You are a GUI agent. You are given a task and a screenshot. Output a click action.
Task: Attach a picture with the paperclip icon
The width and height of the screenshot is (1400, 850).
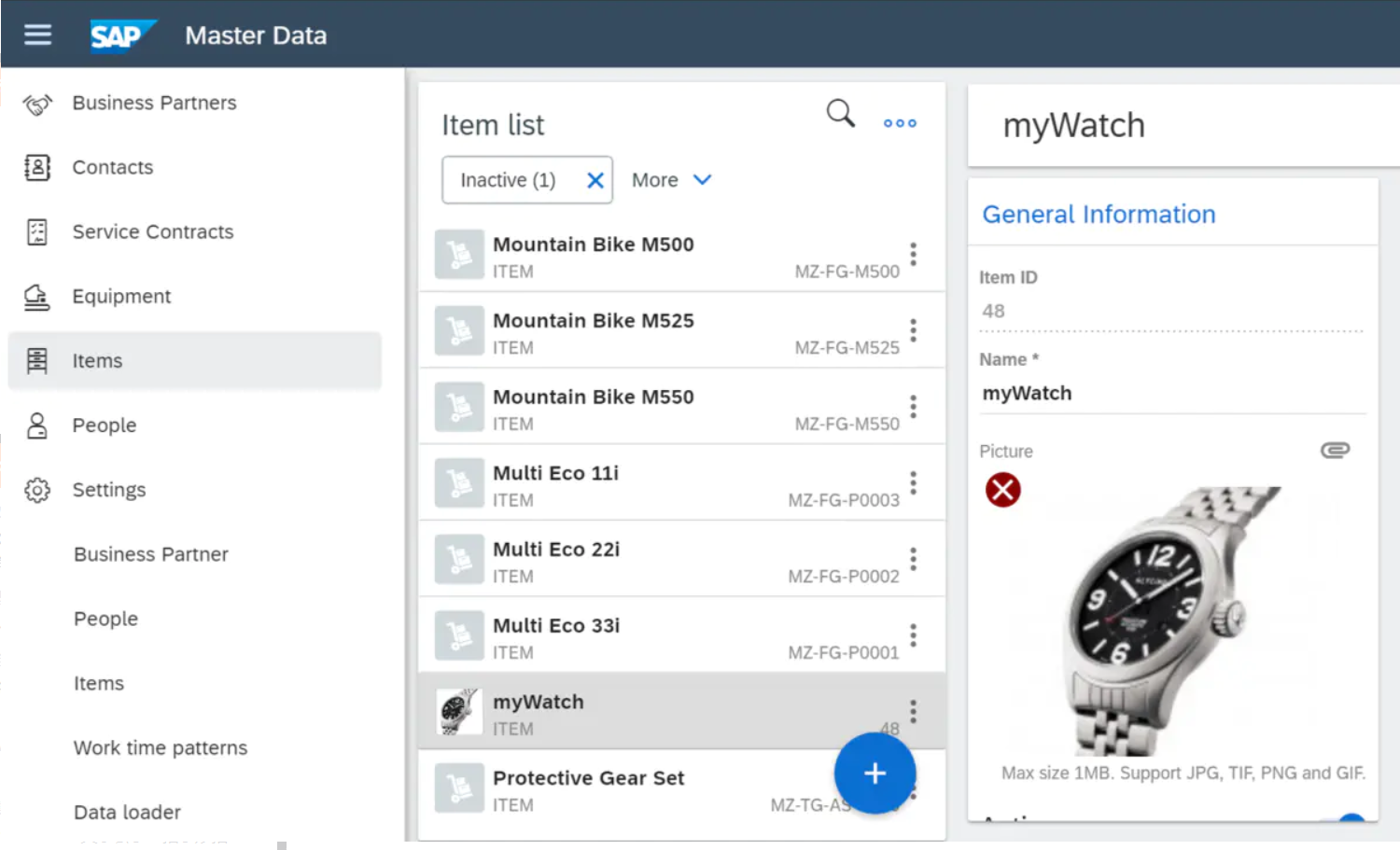click(1335, 449)
